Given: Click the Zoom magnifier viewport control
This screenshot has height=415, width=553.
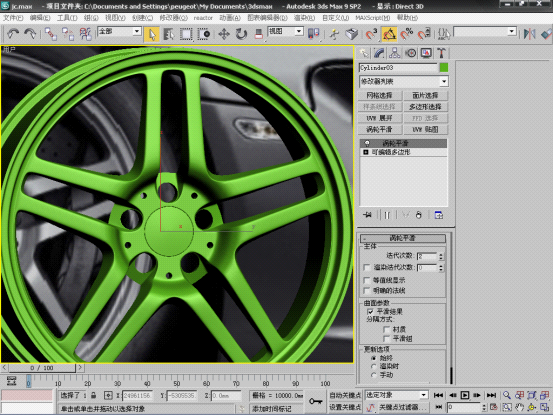Looking at the screenshot, I should (507, 395).
